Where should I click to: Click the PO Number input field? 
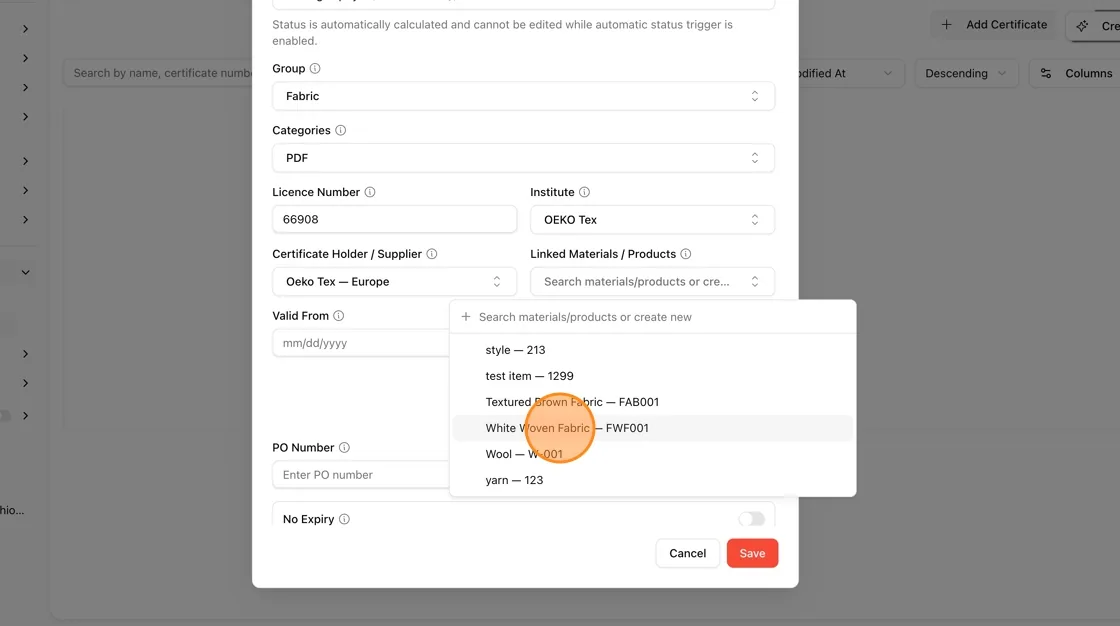click(x=361, y=475)
